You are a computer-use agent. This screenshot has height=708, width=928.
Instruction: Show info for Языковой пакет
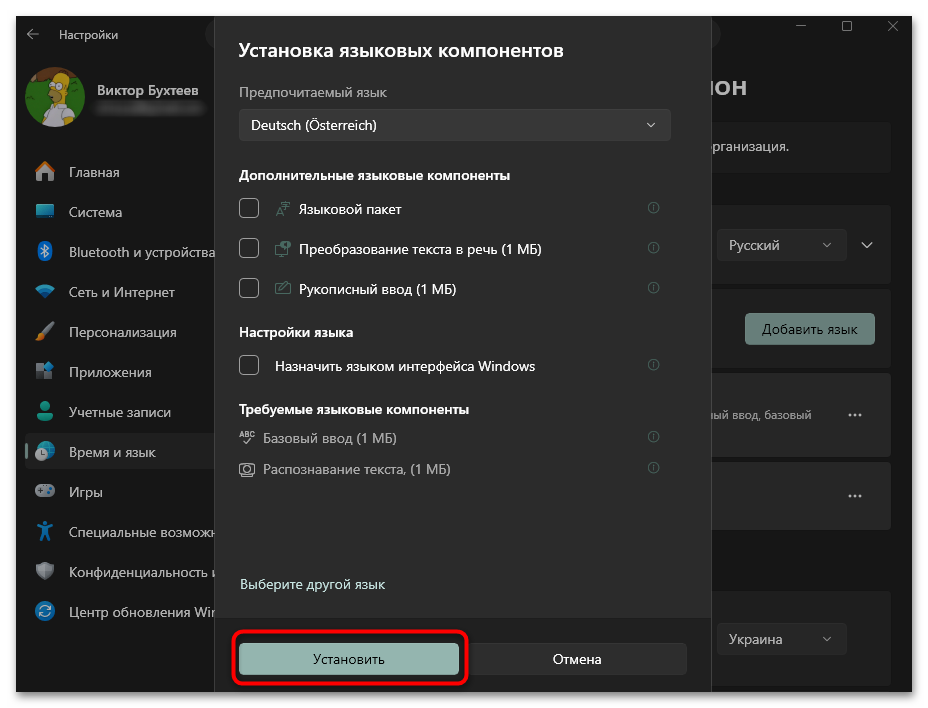653,208
